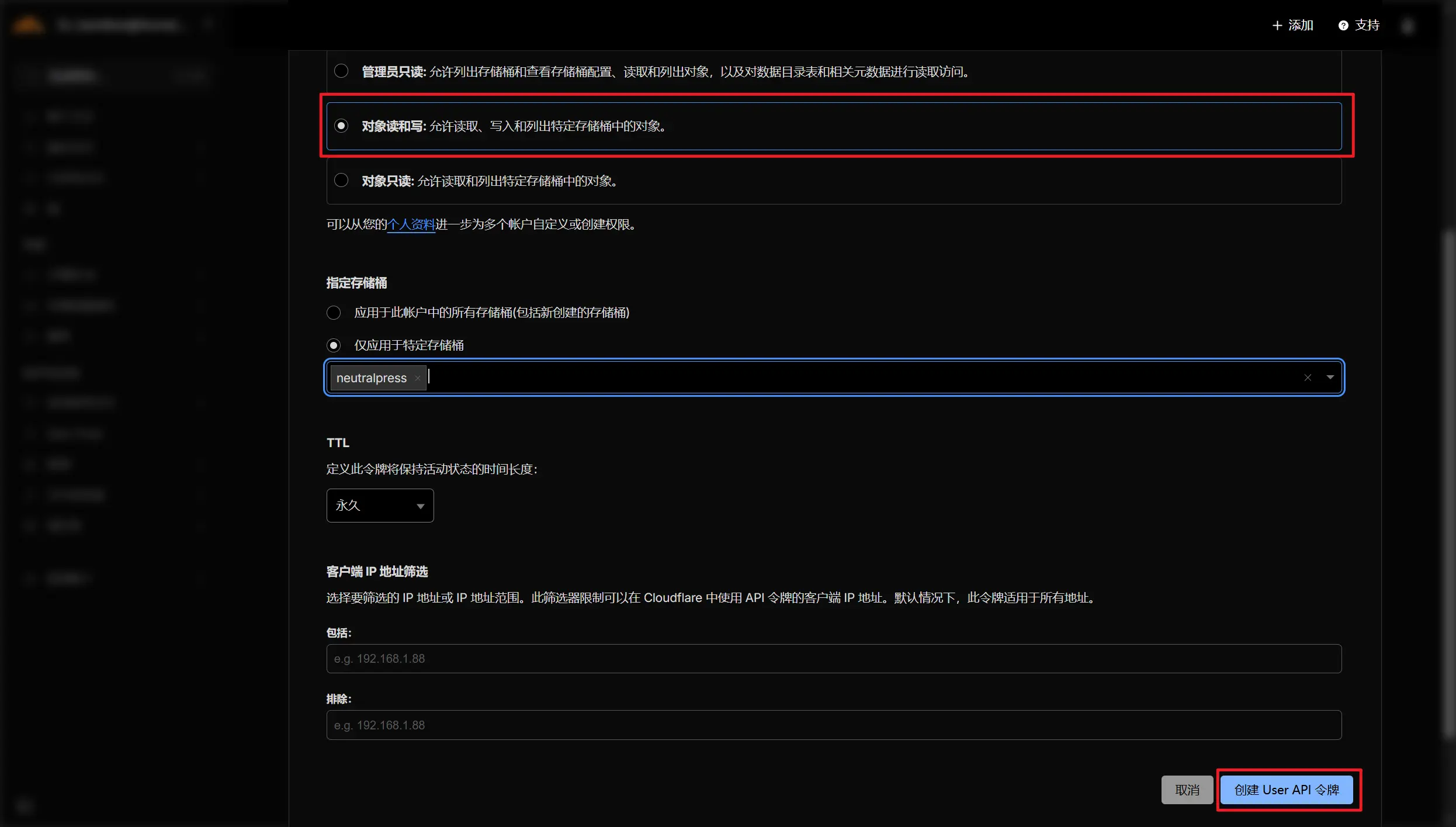Screen dimensions: 1456x827
Task: Clear all buckets with the × icon in selector
Action: [x=1308, y=378]
